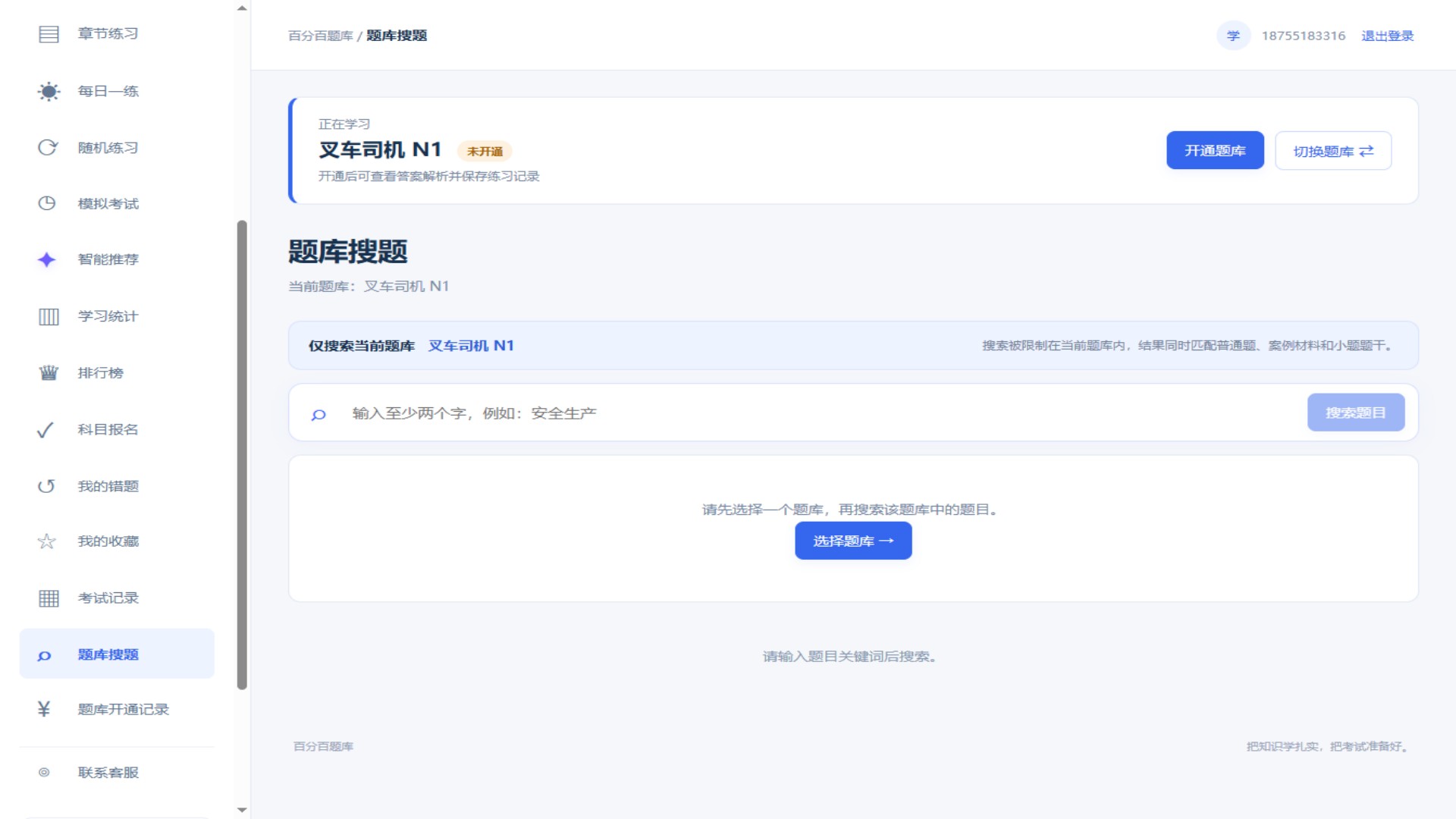Focus the search keyword input field
The height and width of the screenshot is (819, 1456).
[823, 413]
